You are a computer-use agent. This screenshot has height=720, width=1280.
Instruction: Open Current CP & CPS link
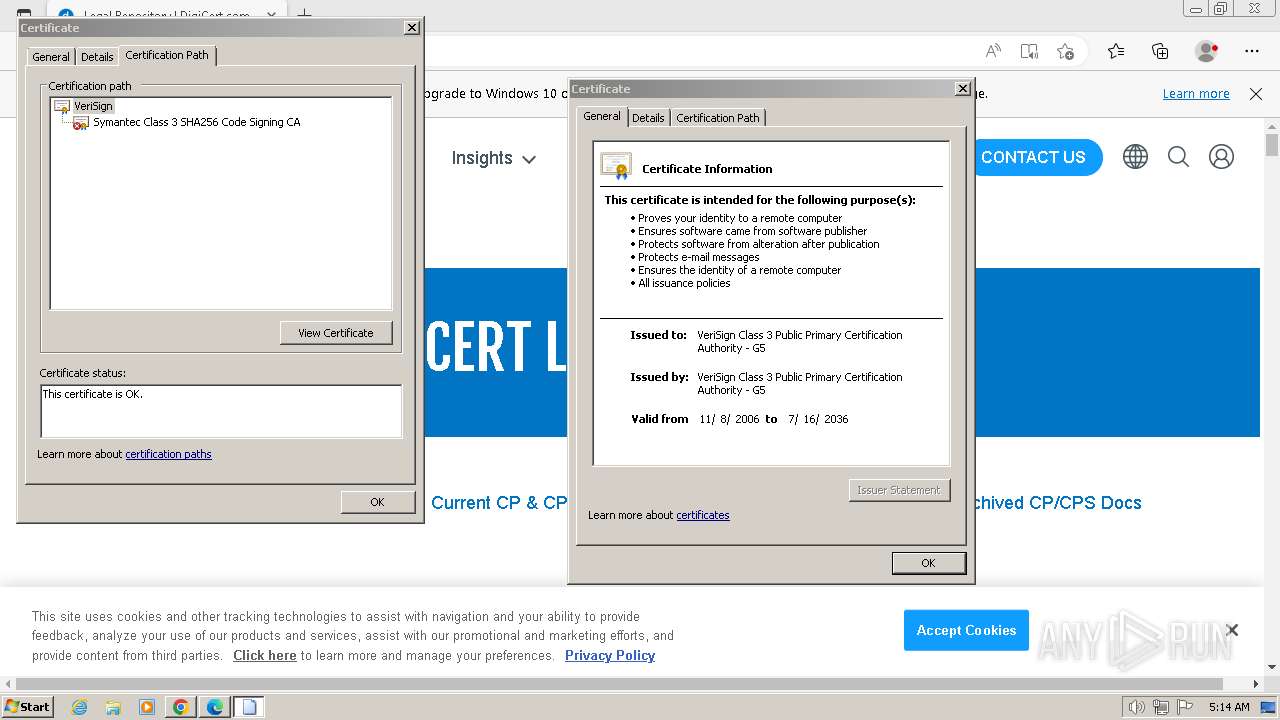tap(499, 503)
